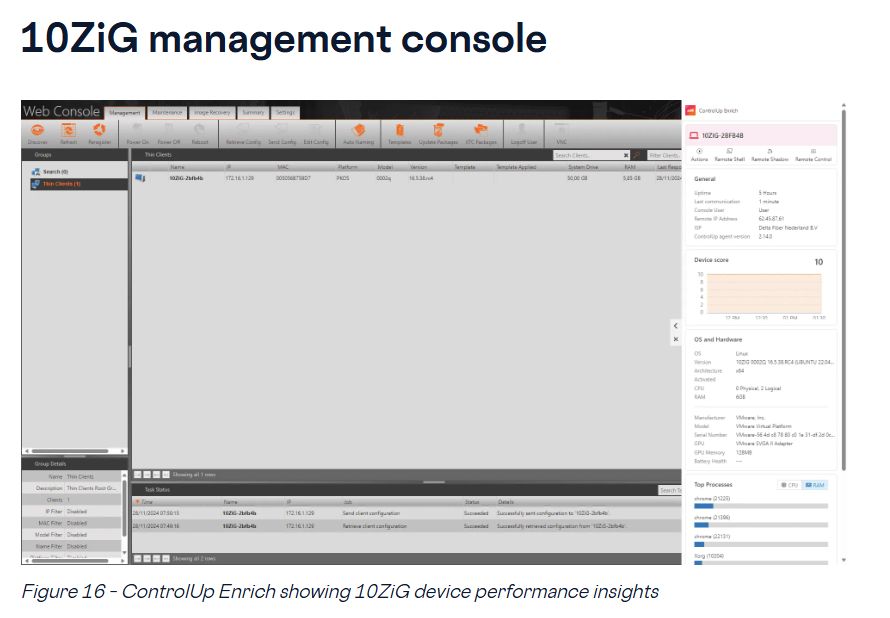Click the search icon next to Search Clients
This screenshot has height=618, width=890.
pos(637,155)
